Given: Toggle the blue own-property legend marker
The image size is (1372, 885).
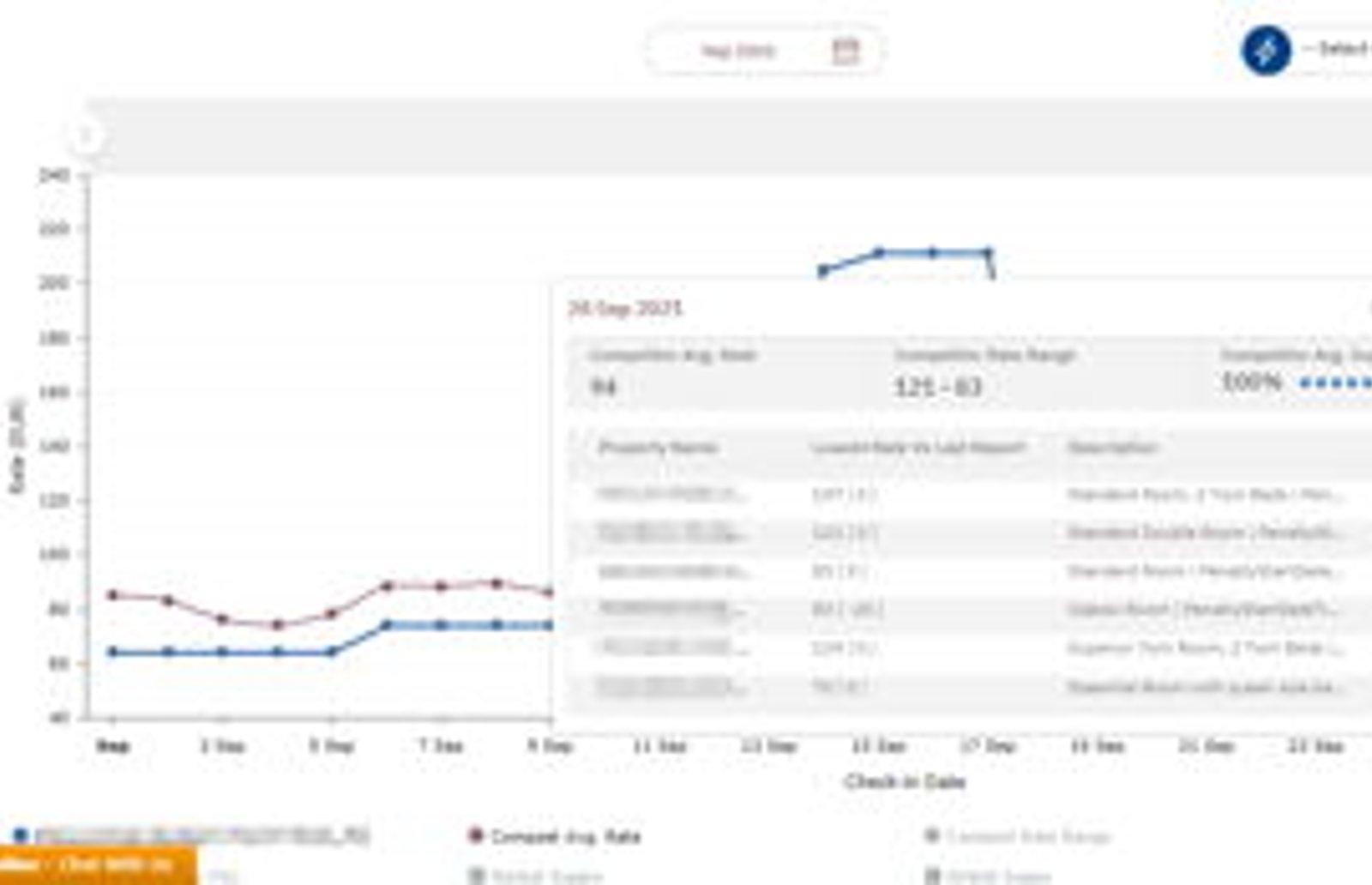Looking at the screenshot, I should pyautogui.click(x=21, y=834).
